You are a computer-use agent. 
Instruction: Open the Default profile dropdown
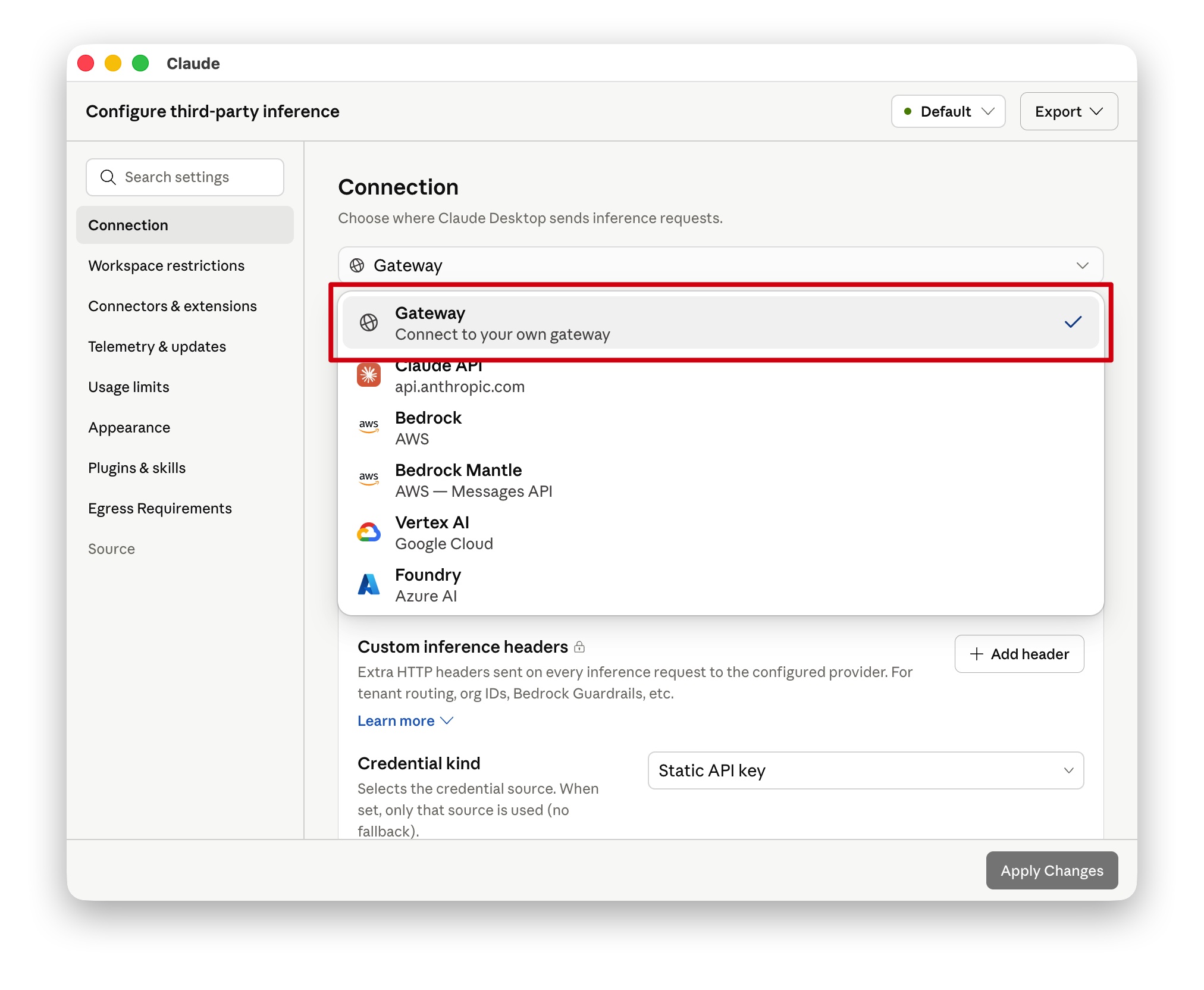pyautogui.click(x=948, y=111)
